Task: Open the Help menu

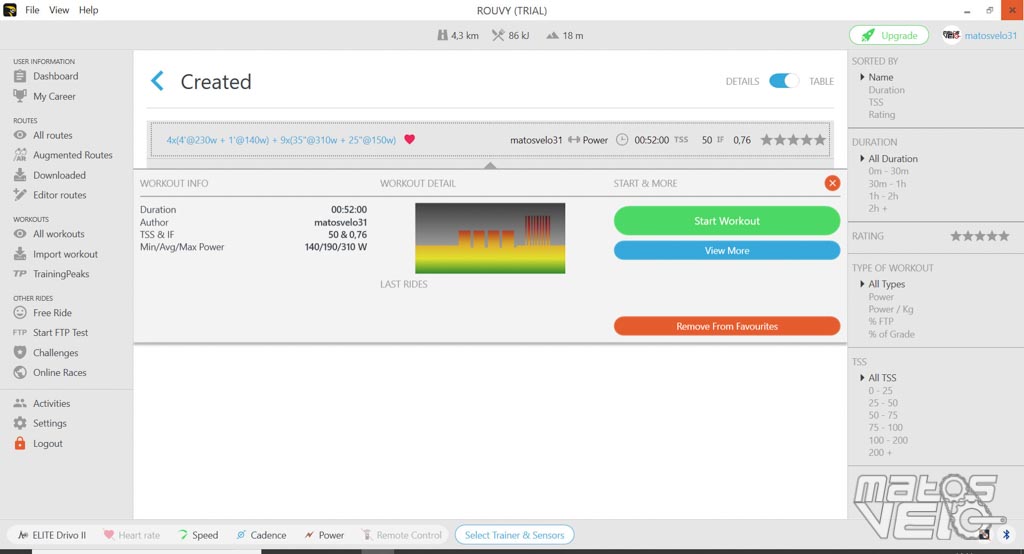Action: (88, 10)
